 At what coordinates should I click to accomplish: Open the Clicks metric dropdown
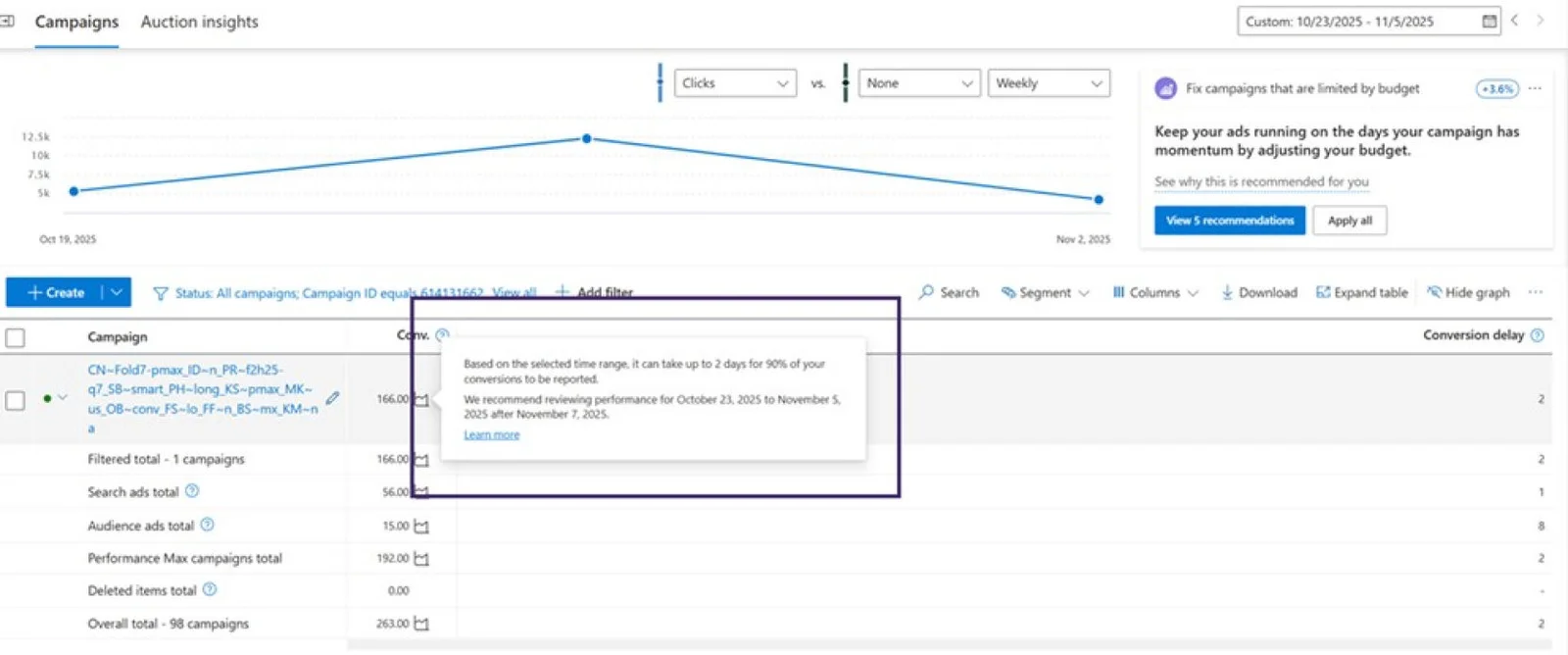click(734, 83)
